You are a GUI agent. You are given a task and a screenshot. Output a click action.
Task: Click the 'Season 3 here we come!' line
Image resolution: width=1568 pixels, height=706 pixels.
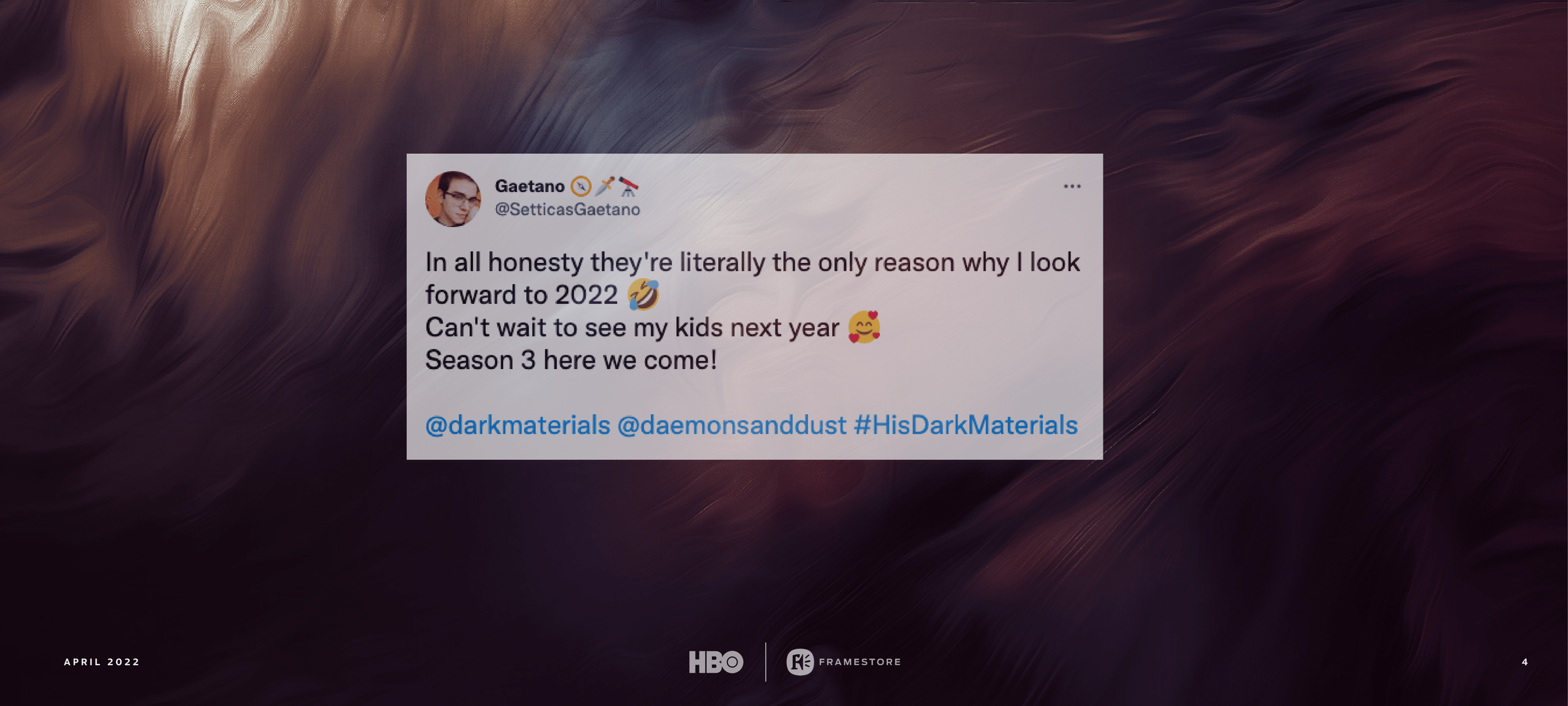click(571, 360)
